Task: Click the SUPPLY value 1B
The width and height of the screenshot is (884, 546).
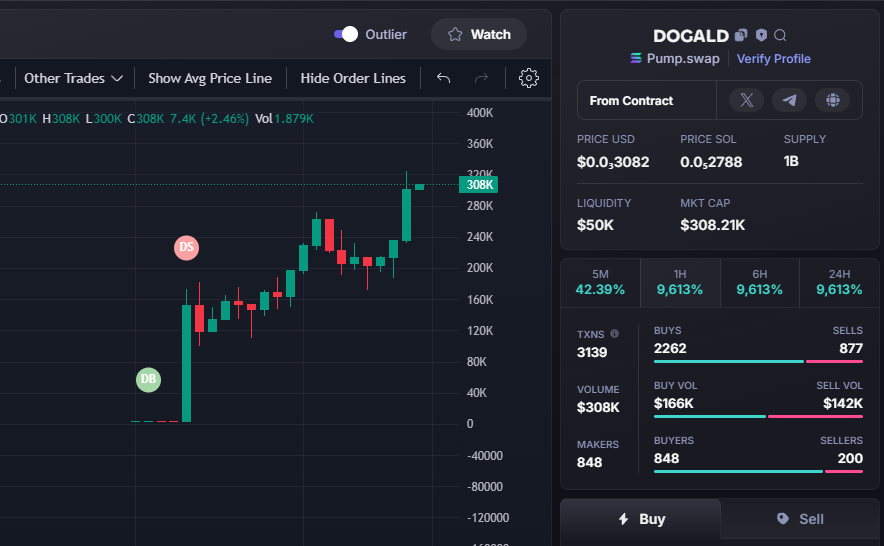Action: [791, 161]
